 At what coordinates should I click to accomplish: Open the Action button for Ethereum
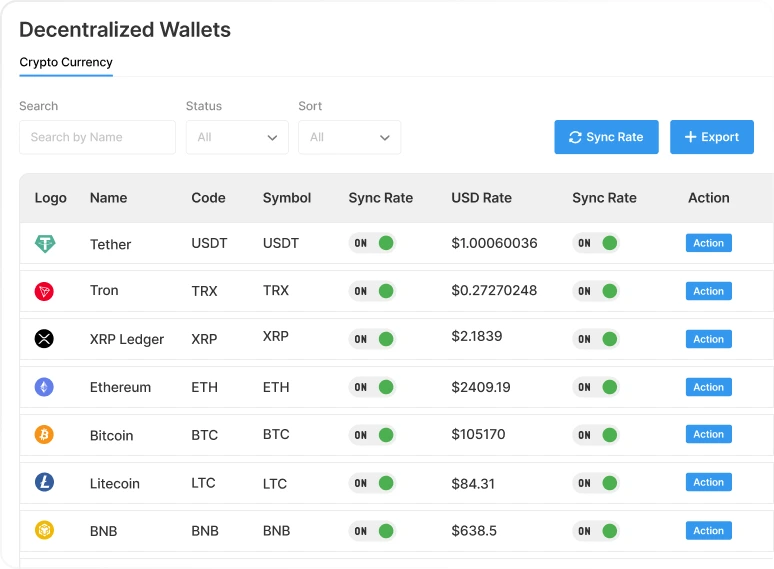(x=708, y=387)
